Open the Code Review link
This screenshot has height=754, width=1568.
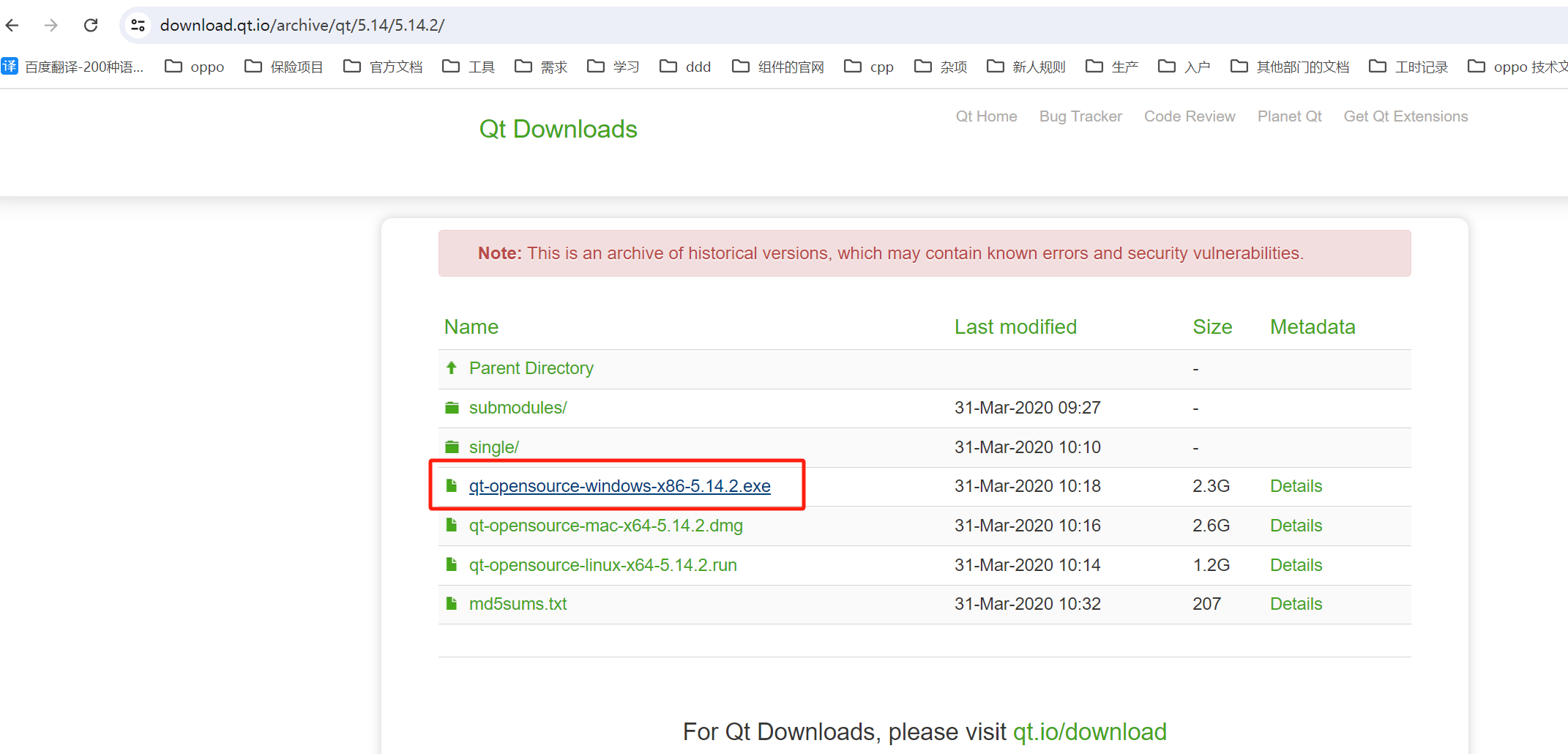(1190, 116)
